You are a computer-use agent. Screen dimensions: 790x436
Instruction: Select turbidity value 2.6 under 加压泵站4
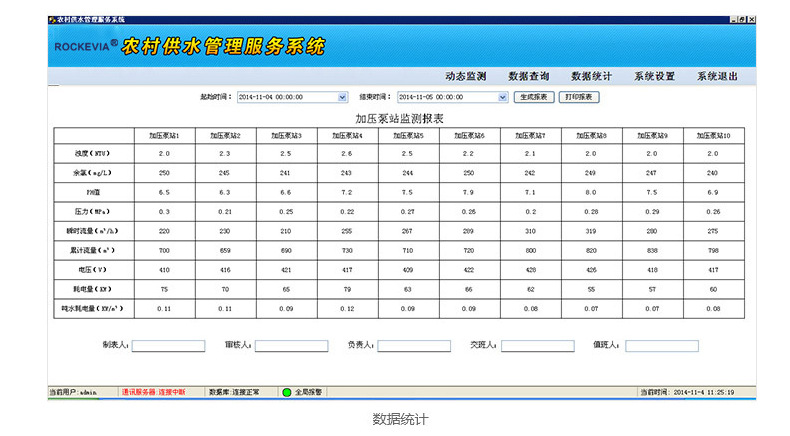coord(347,154)
